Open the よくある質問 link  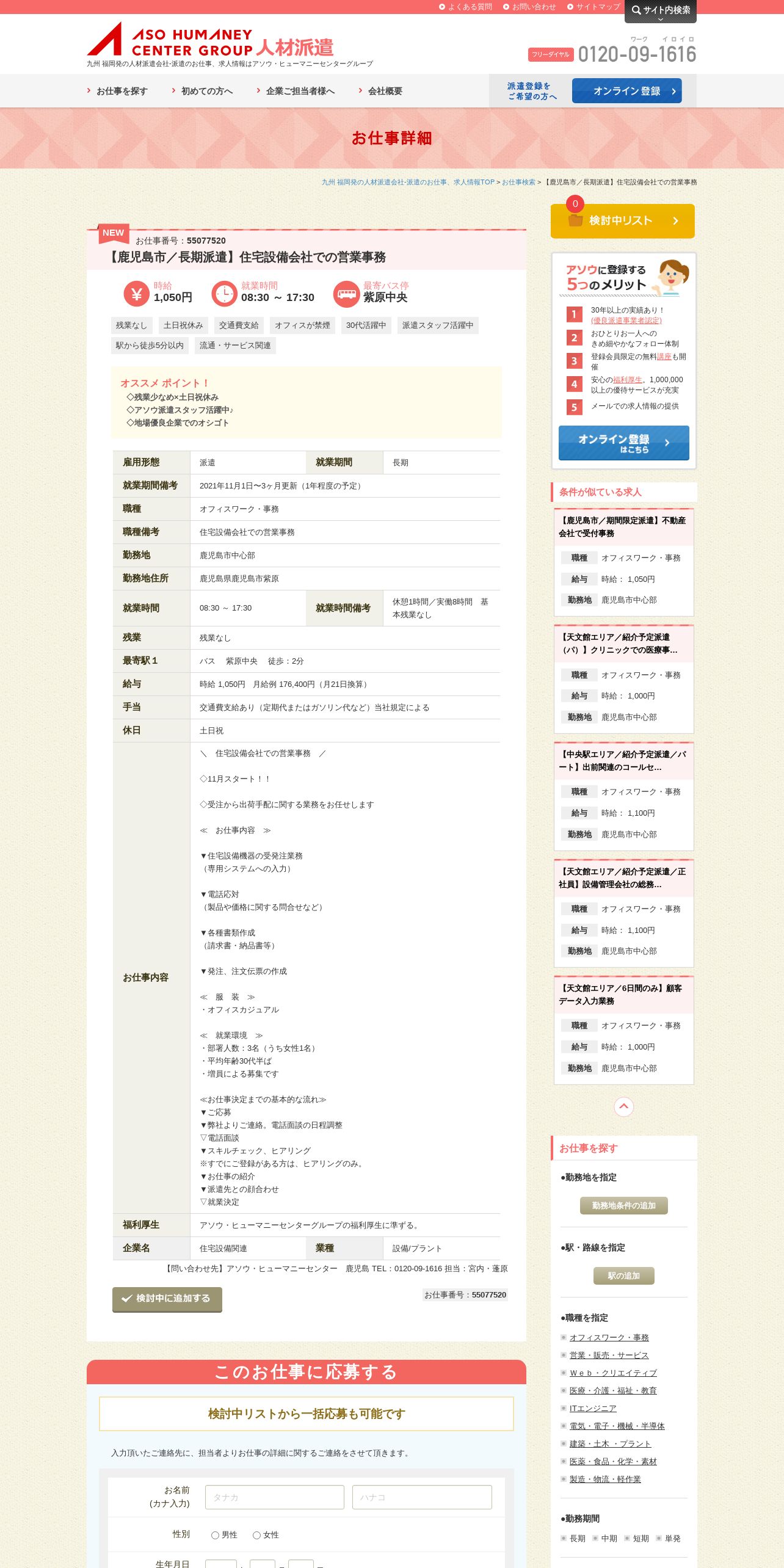[x=465, y=7]
